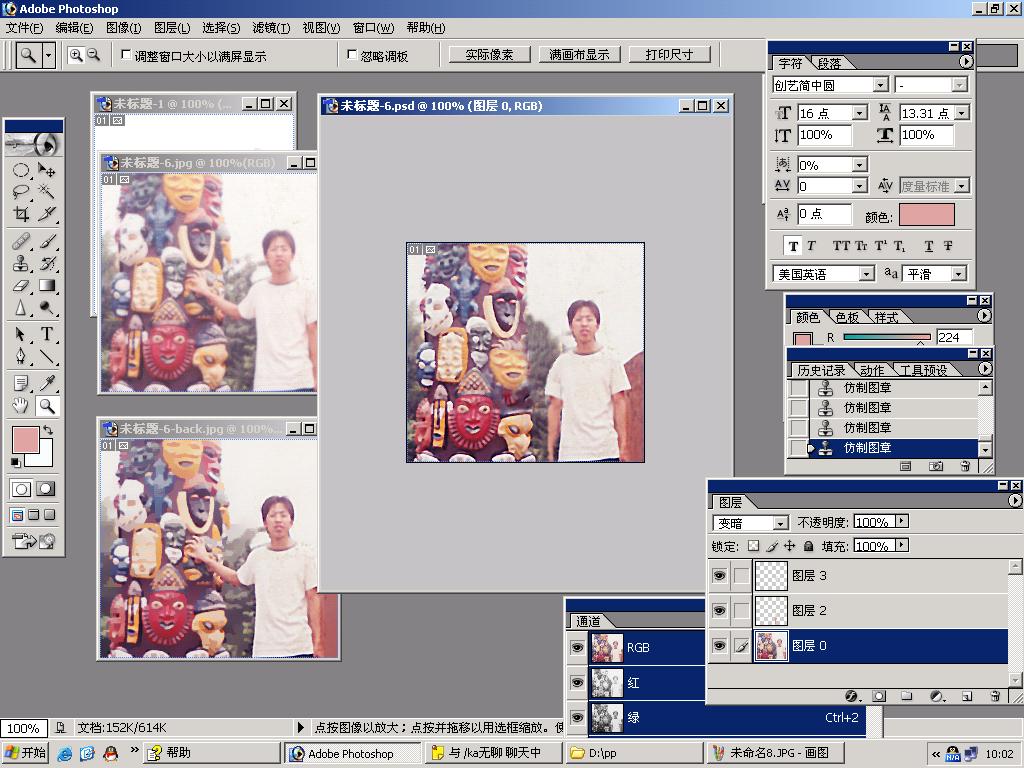This screenshot has width=1024, height=768.
Task: Select the Gradient tool
Action: point(46,287)
